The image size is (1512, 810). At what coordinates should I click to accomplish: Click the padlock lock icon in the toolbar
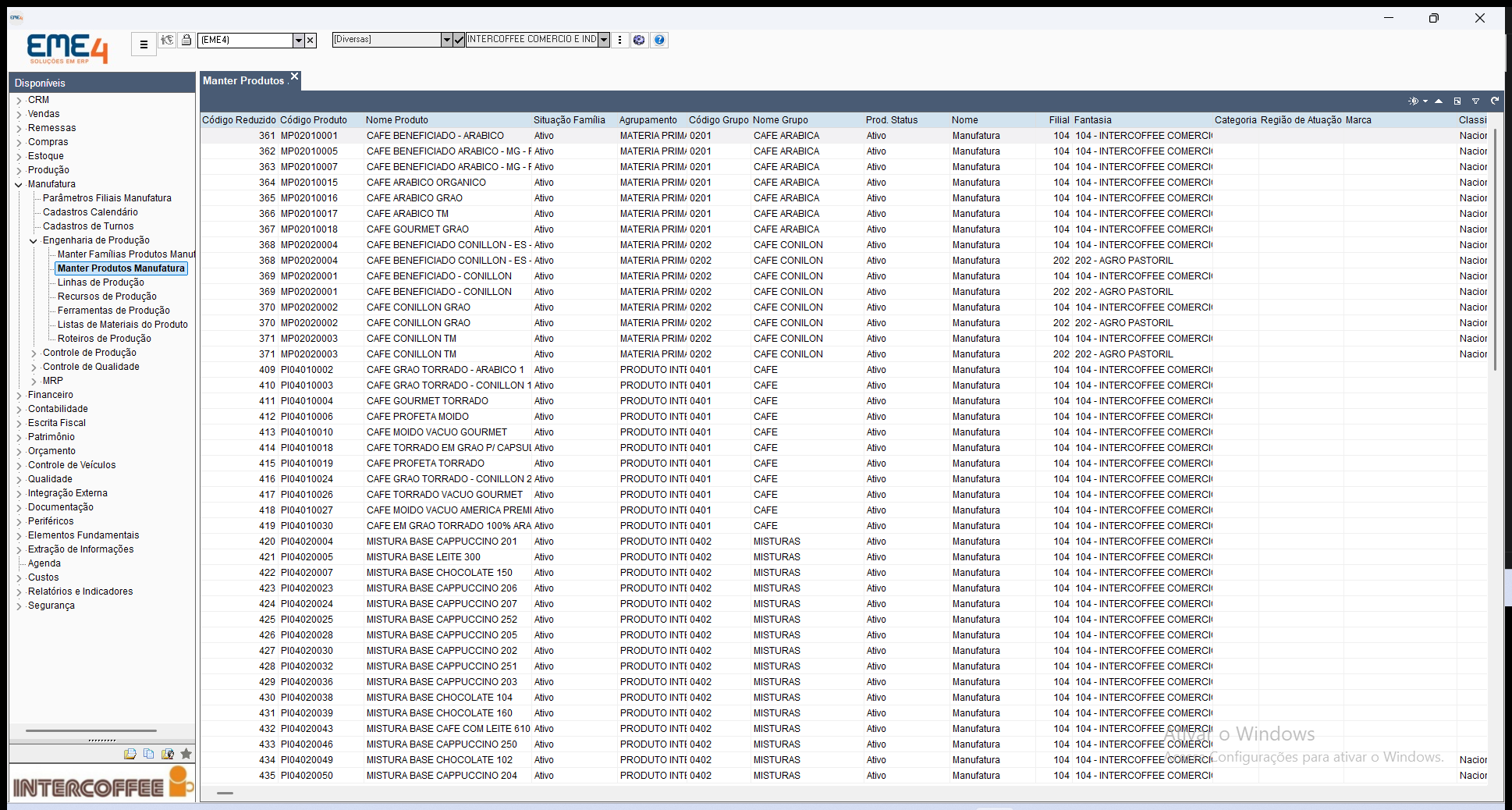[x=186, y=40]
